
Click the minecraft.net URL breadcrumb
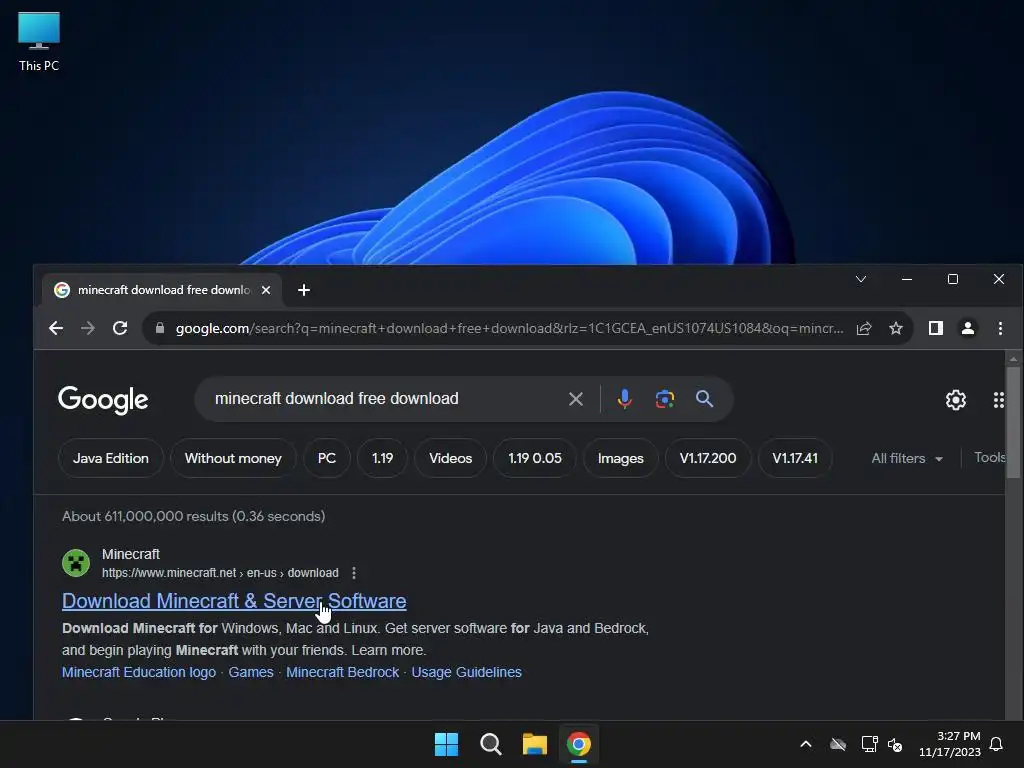point(220,573)
